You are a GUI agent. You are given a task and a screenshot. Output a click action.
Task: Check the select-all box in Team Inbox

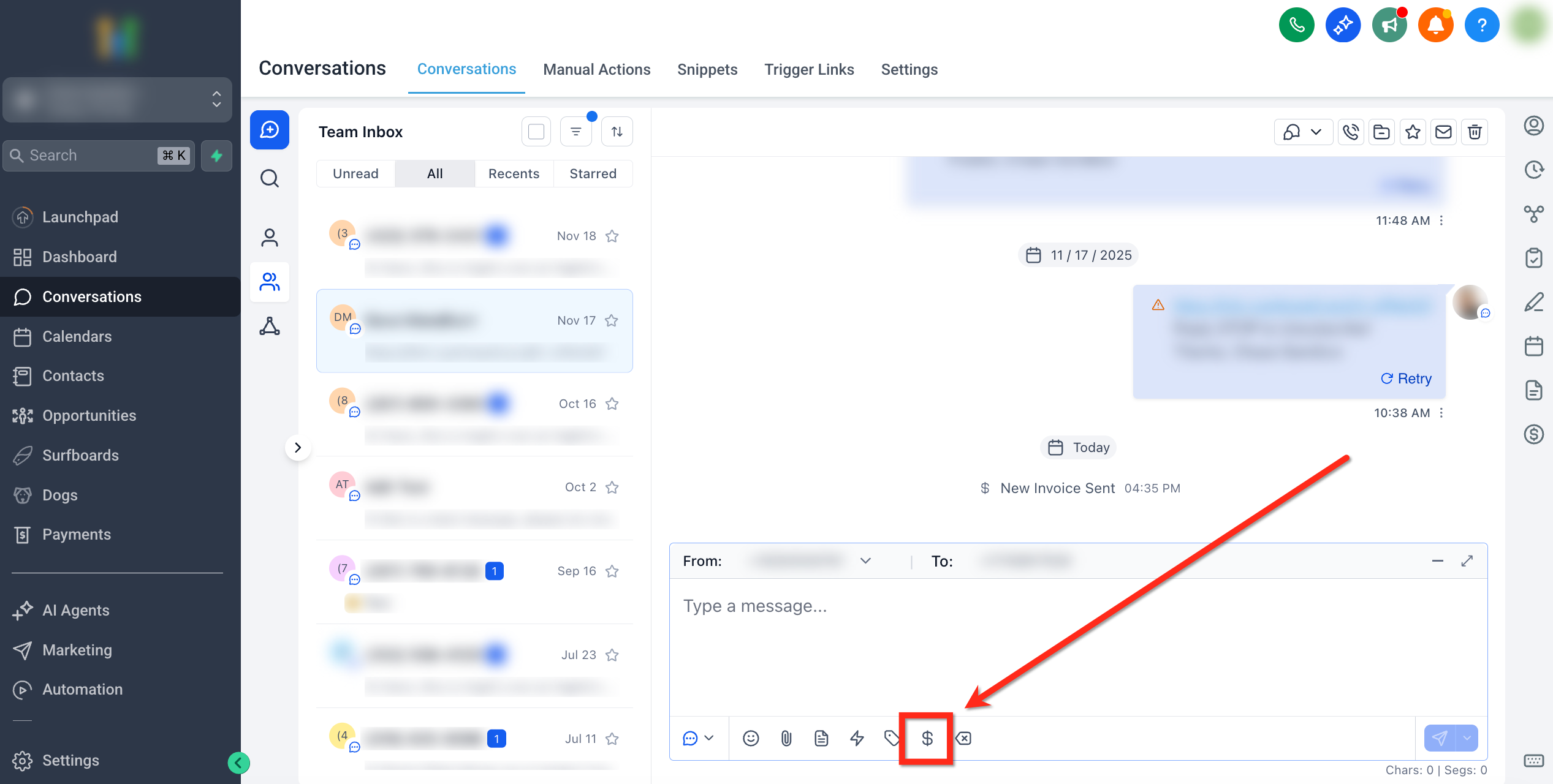point(536,132)
